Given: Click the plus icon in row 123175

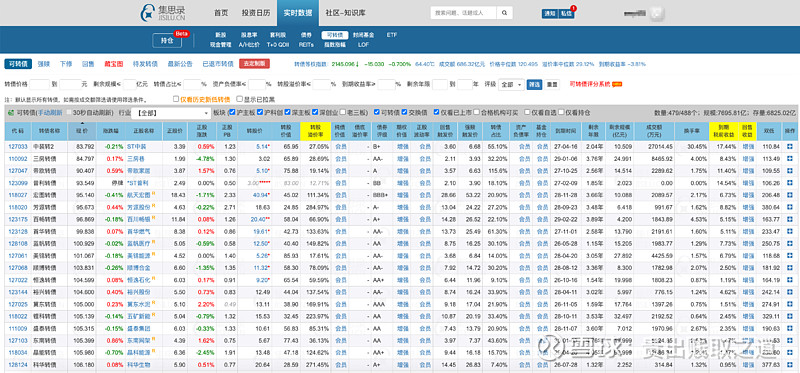Looking at the screenshot, I should point(790,219).
